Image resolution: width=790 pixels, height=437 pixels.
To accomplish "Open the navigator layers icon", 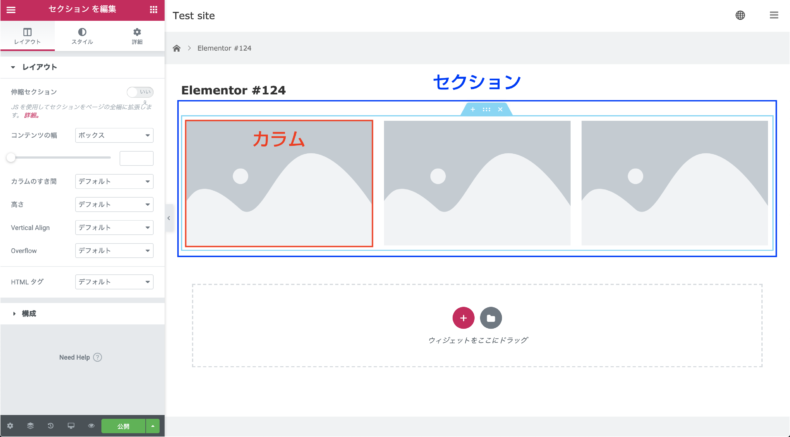I will pyautogui.click(x=30, y=426).
